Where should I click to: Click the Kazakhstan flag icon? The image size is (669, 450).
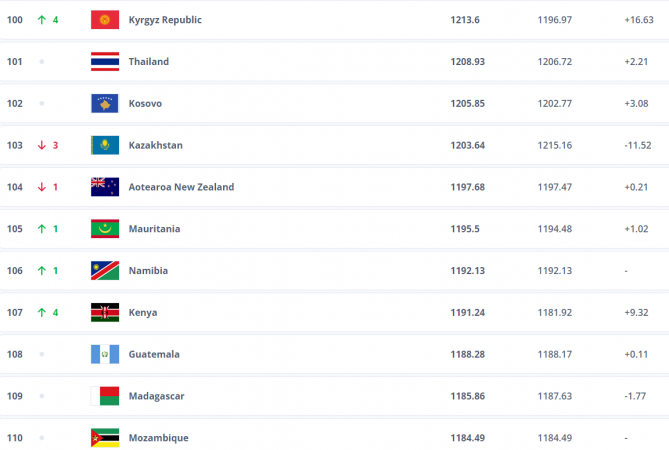105,145
